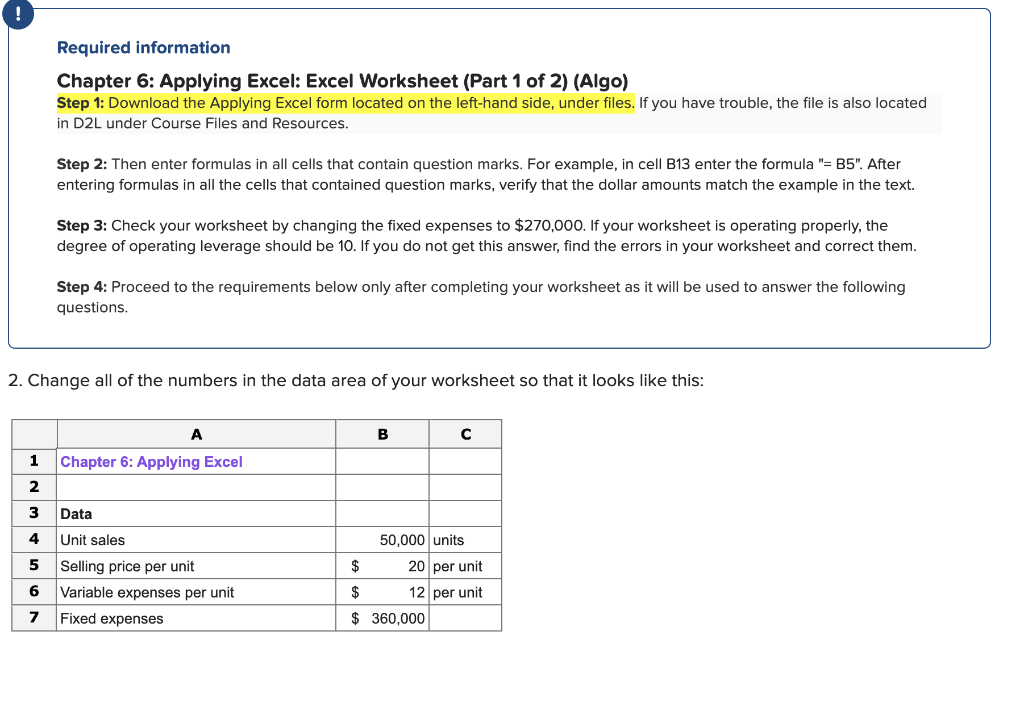Select the $20 per unit value cell
Screen dimensions: 1024x719
(382, 565)
